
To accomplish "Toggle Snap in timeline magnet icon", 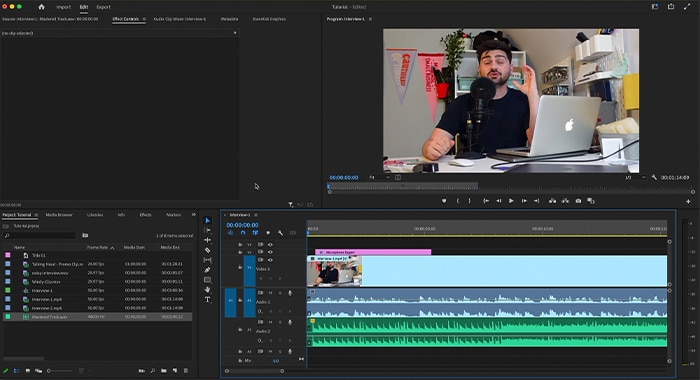I will tap(243, 233).
